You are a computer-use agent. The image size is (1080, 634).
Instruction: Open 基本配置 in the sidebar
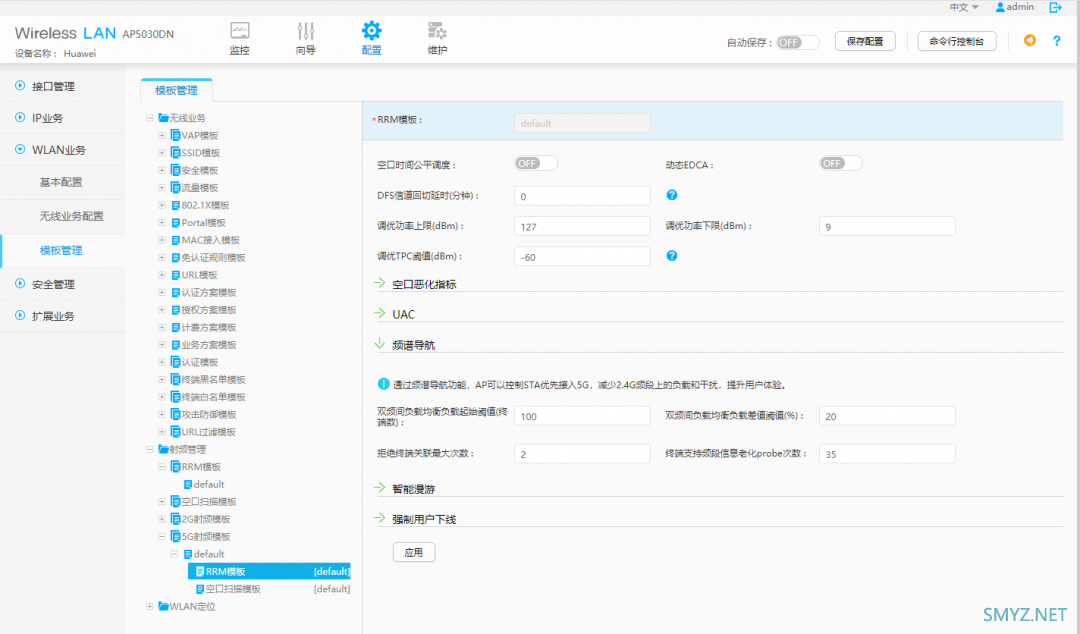point(61,182)
